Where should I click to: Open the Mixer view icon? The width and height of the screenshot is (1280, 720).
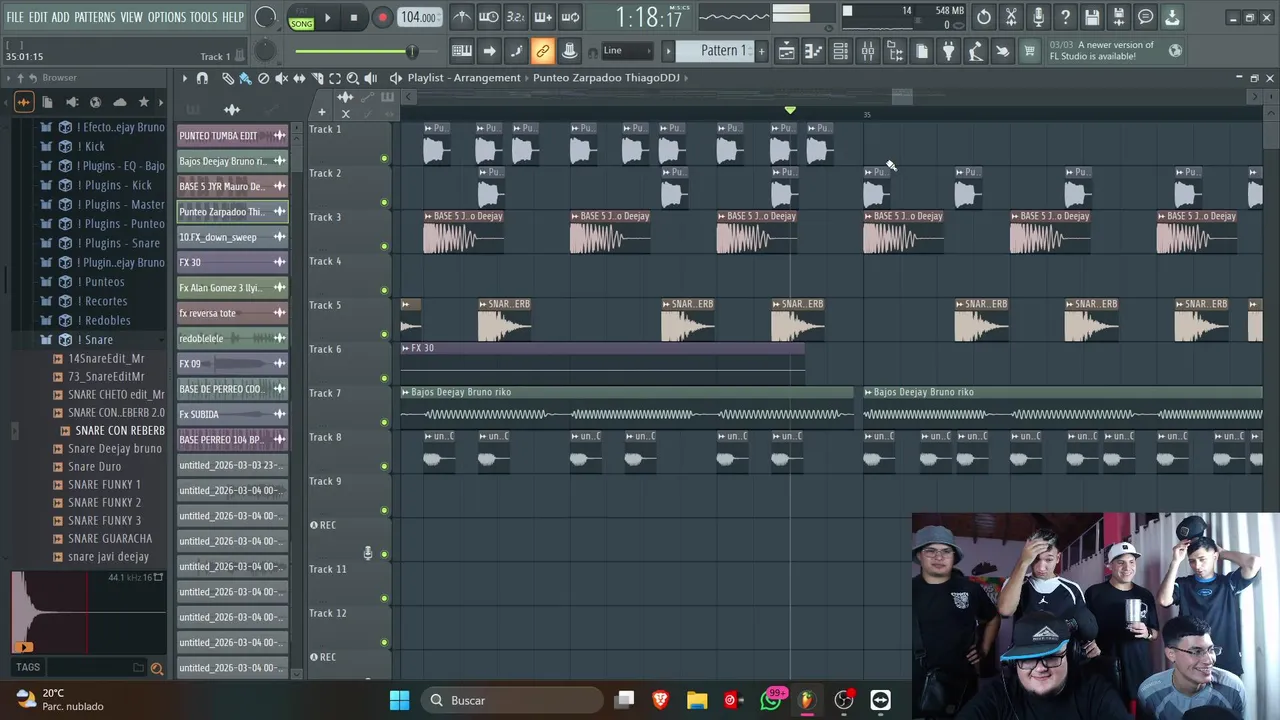click(x=868, y=51)
